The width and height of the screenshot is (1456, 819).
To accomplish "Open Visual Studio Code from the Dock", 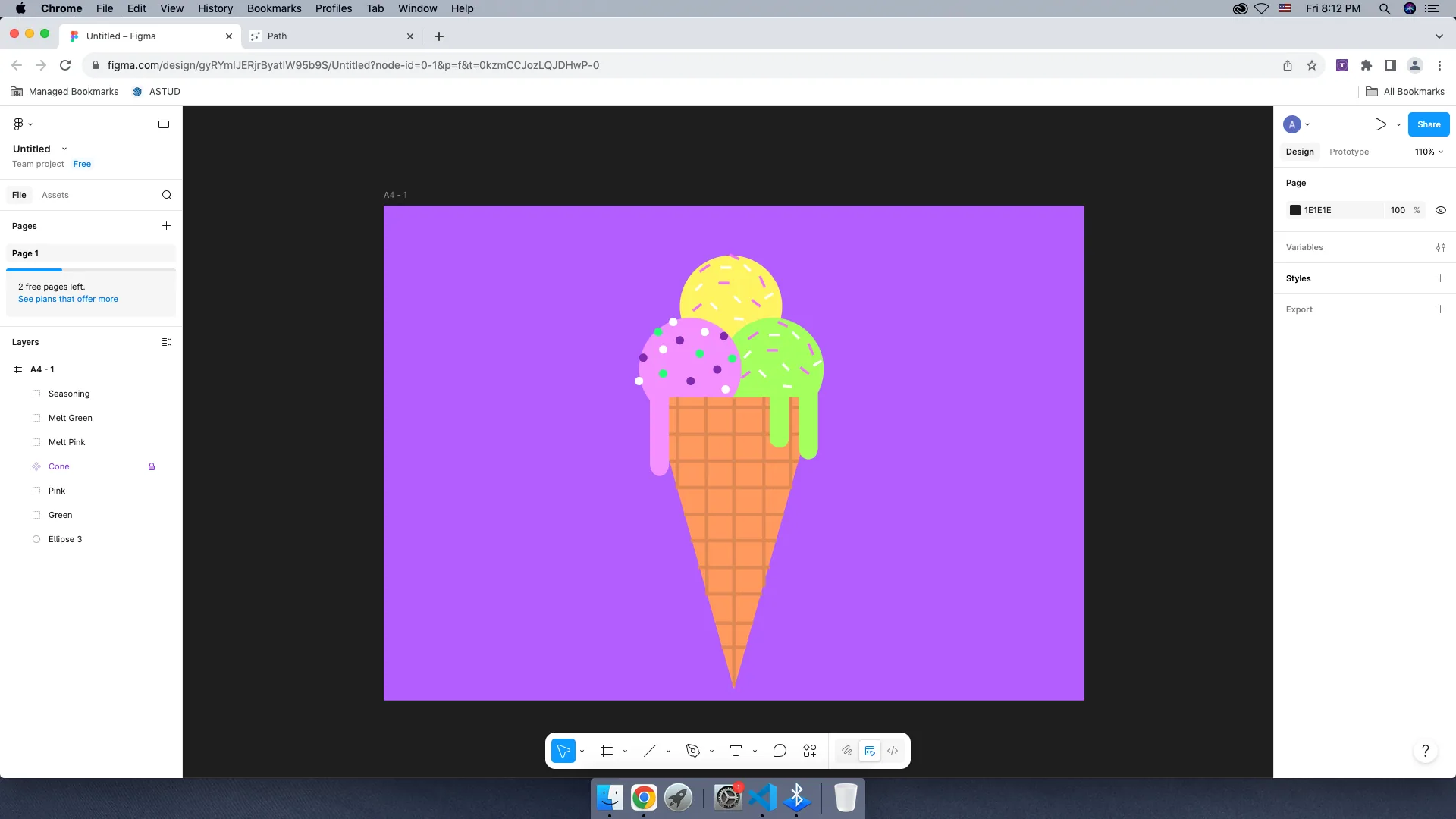I will pos(762,797).
